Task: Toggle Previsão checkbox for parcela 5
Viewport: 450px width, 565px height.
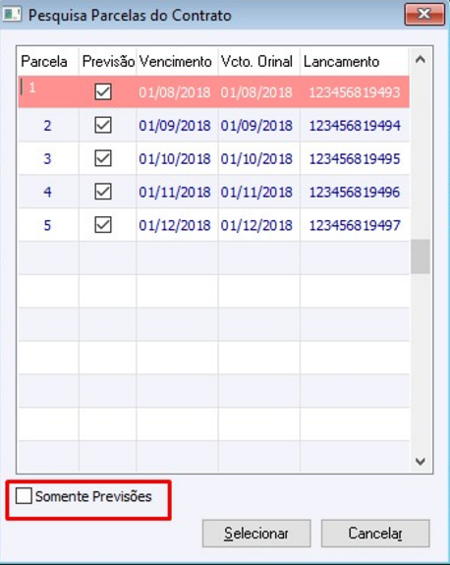Action: [103, 225]
